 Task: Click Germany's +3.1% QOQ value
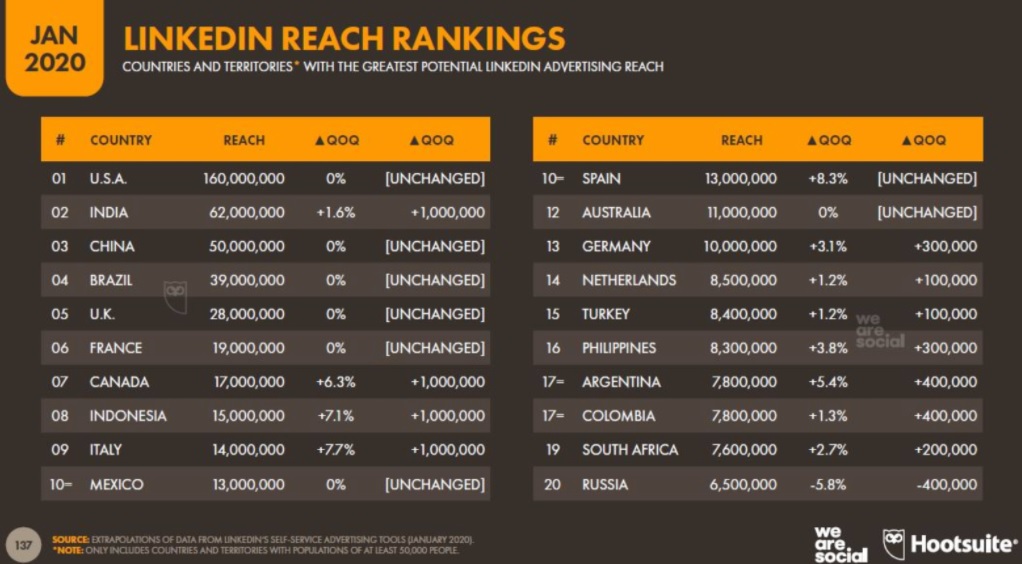click(x=829, y=246)
